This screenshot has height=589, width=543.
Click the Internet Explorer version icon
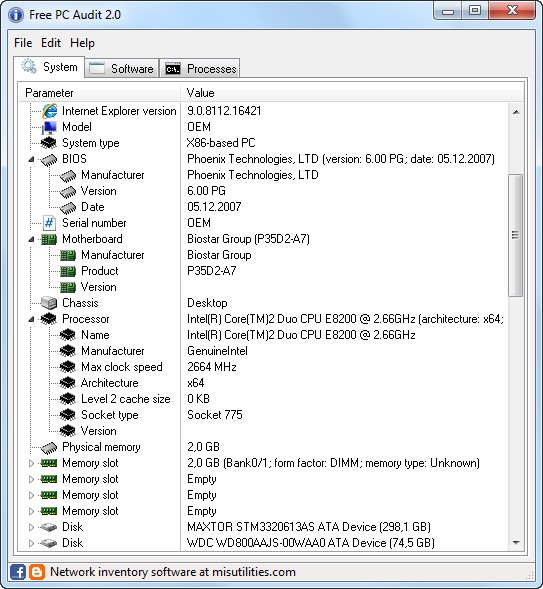point(49,111)
